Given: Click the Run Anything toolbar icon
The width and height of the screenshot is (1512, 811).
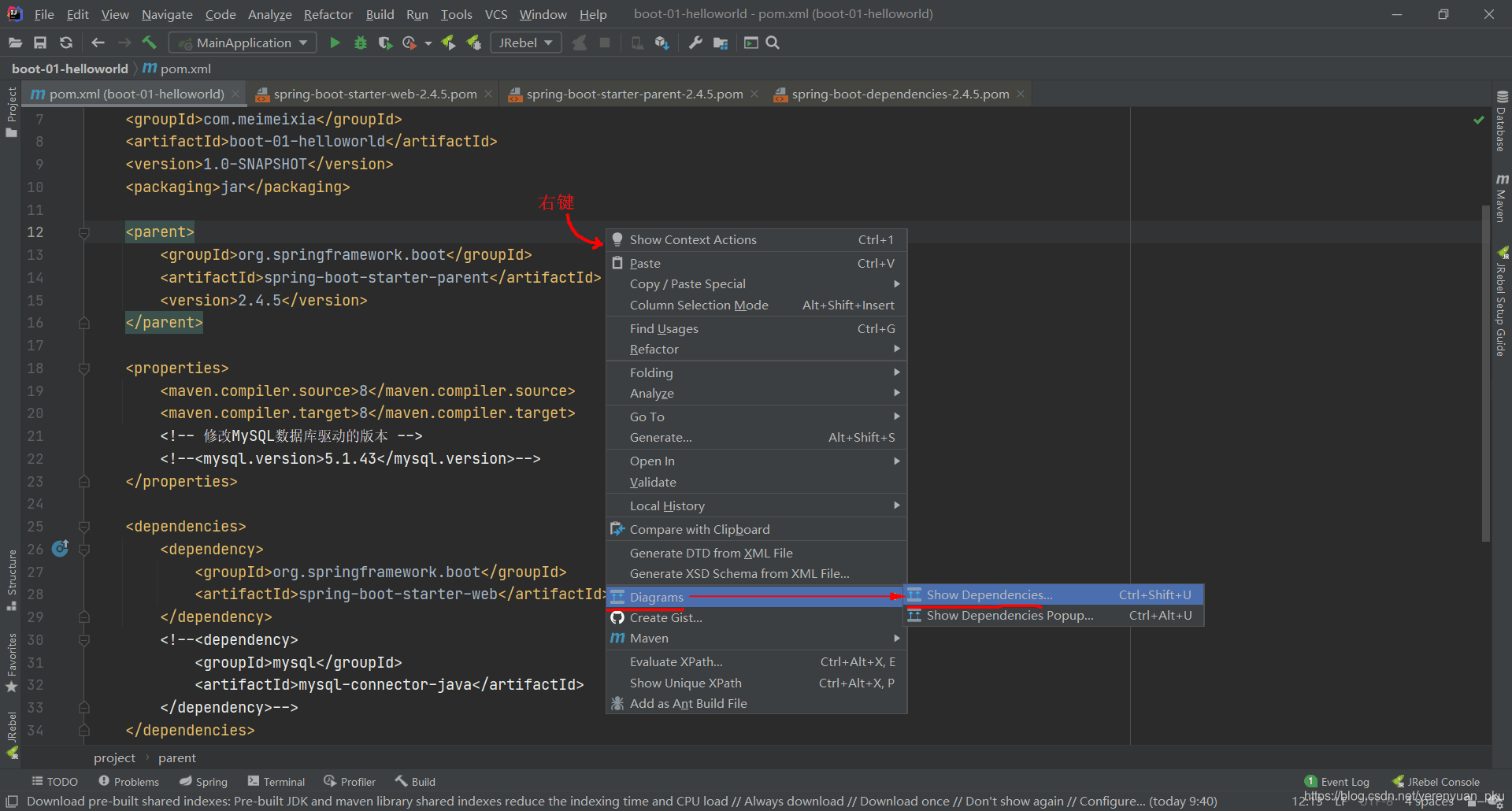Looking at the screenshot, I should coord(751,43).
